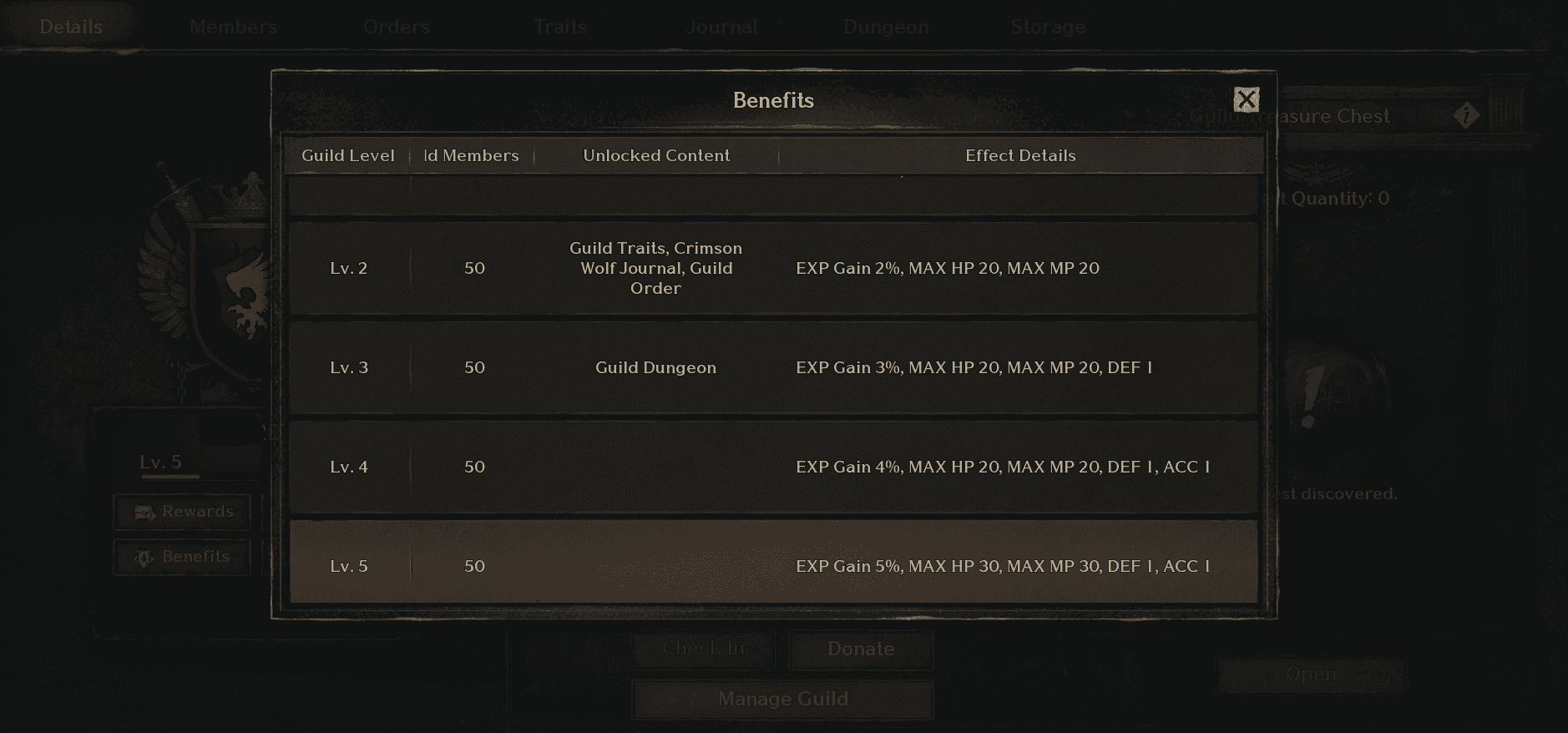Go to the Journal tab
Viewport: 1568px width, 733px height.
pyautogui.click(x=722, y=27)
